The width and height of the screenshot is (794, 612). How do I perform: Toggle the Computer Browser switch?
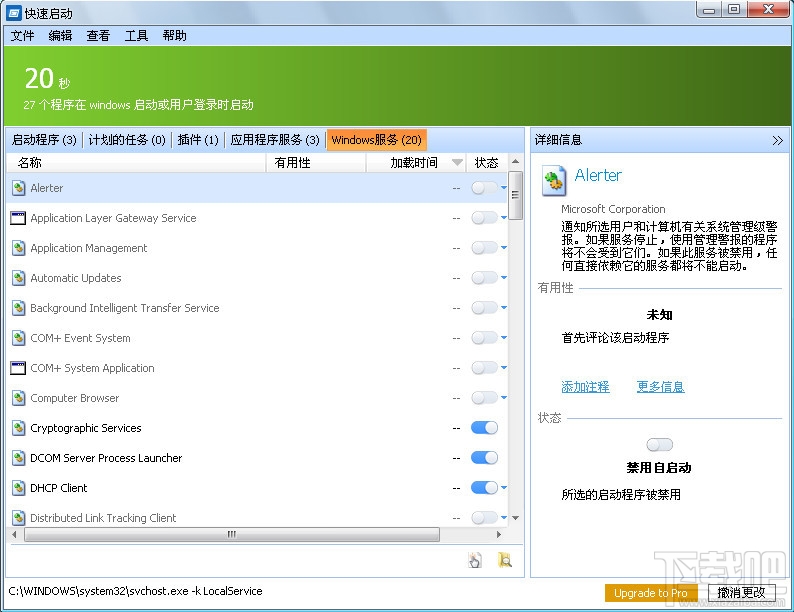click(x=484, y=397)
